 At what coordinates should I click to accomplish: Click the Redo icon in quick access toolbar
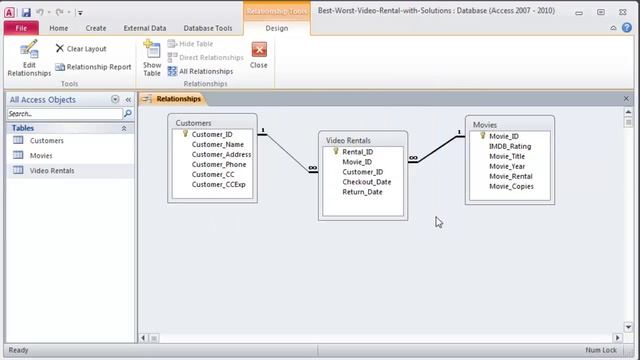click(x=59, y=13)
